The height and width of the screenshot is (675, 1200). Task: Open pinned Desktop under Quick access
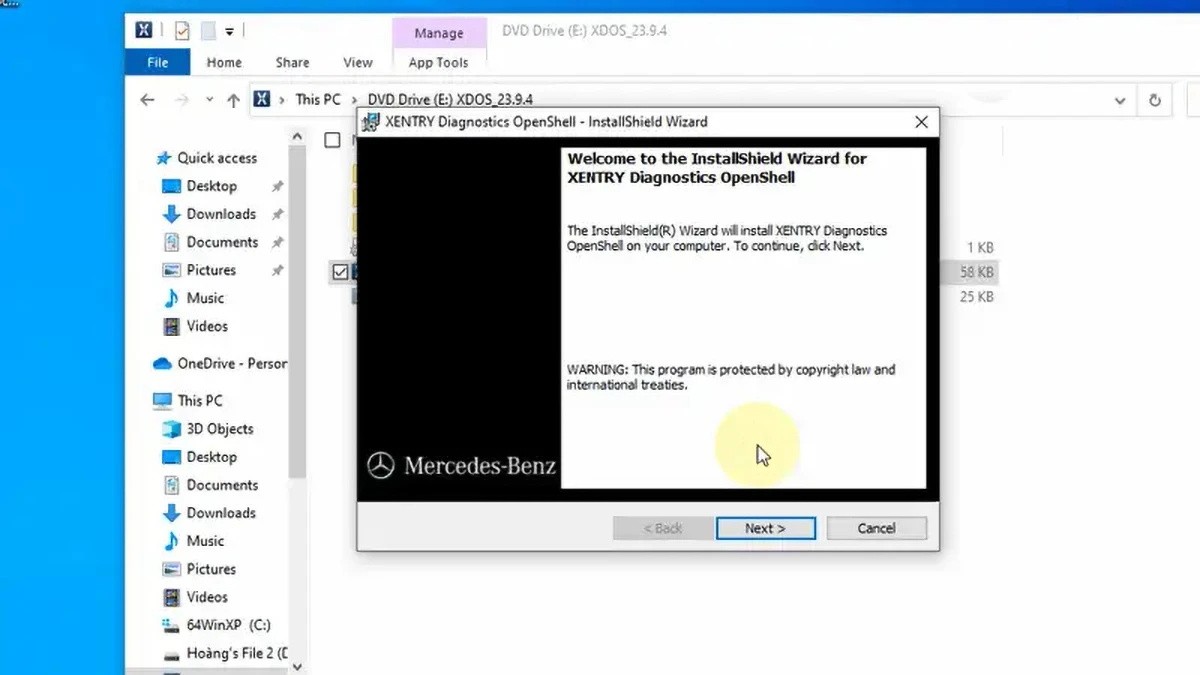click(x=212, y=186)
